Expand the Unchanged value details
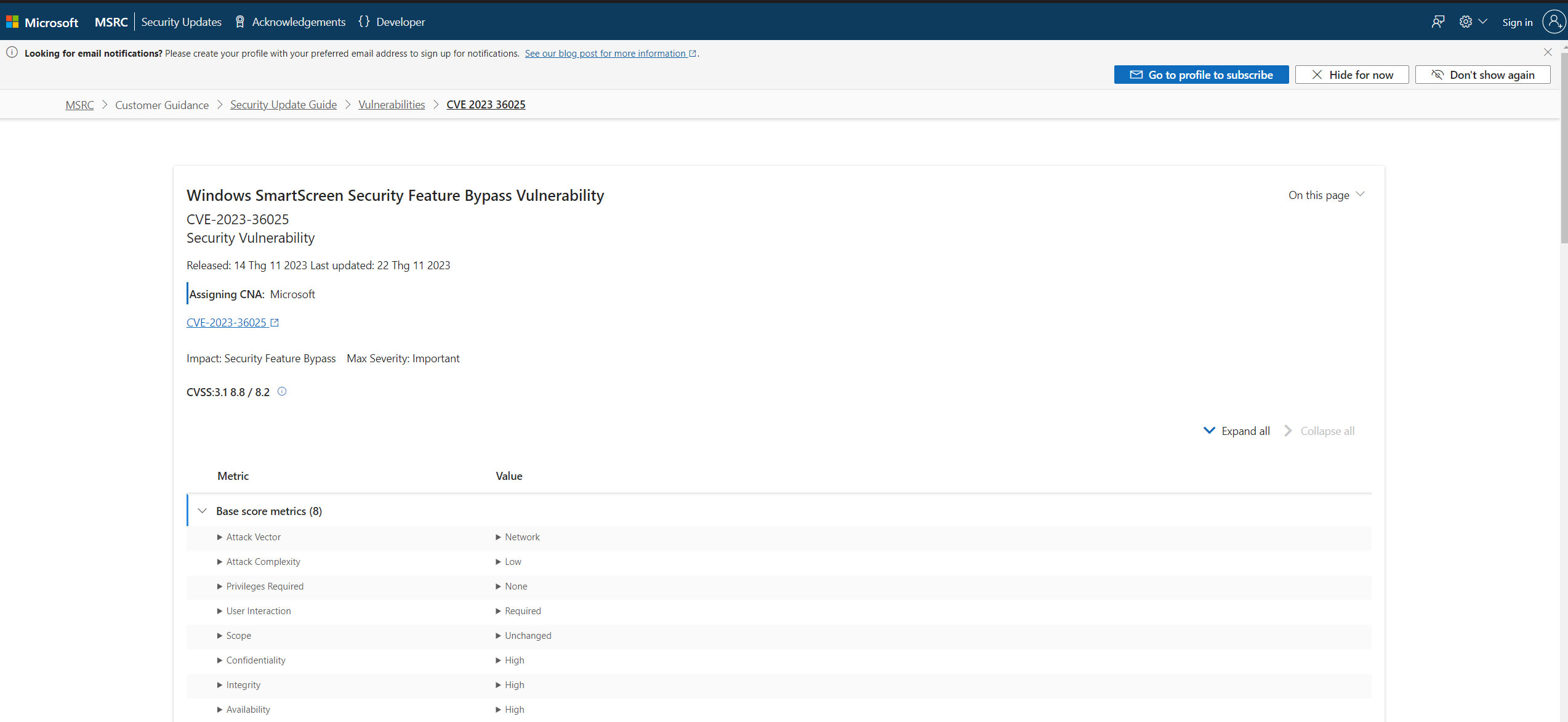The height and width of the screenshot is (722, 1568). [x=523, y=636]
